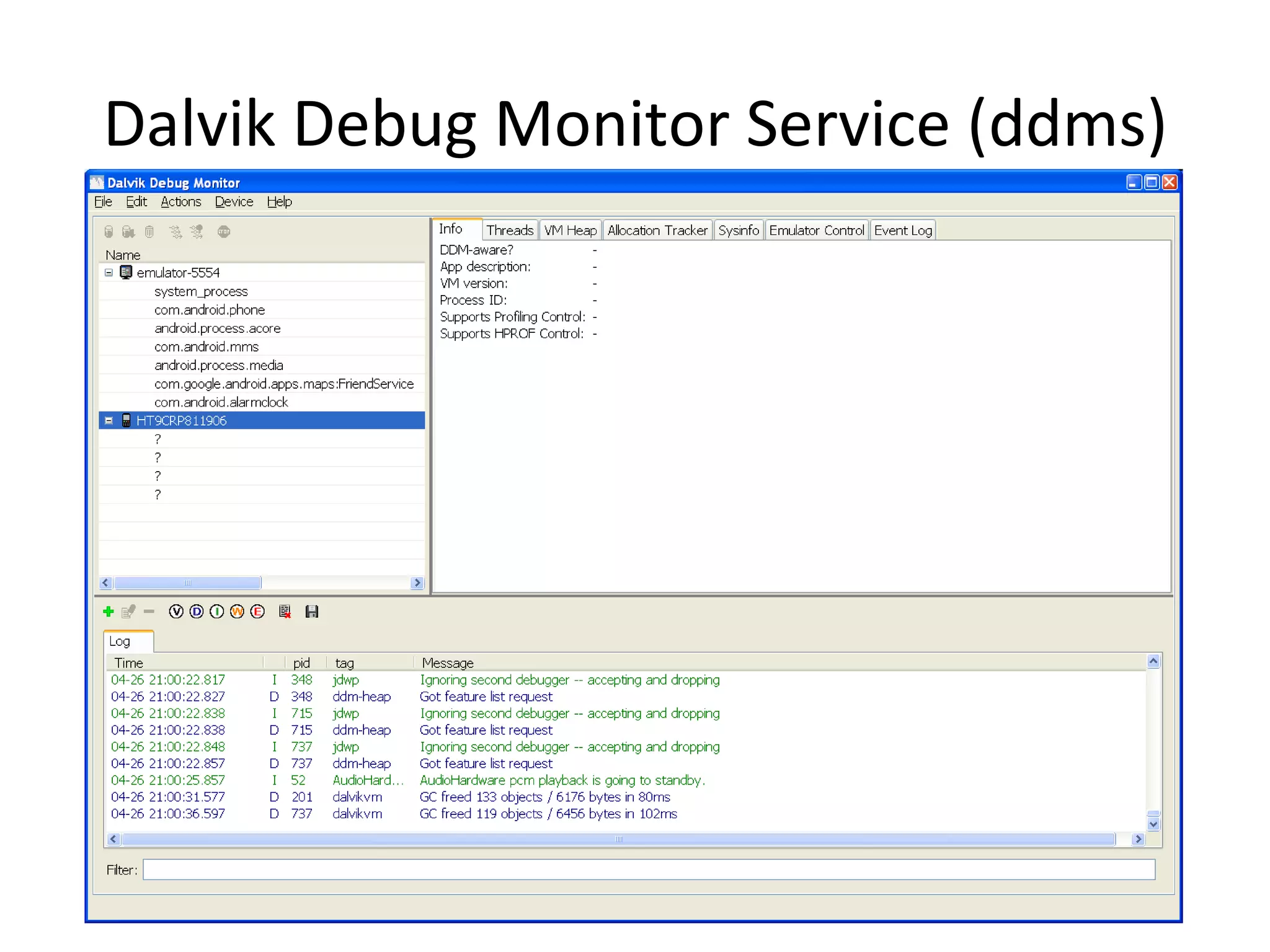Viewport: 1270px width, 952px height.
Task: Click the STOP process icon
Action: 224,232
